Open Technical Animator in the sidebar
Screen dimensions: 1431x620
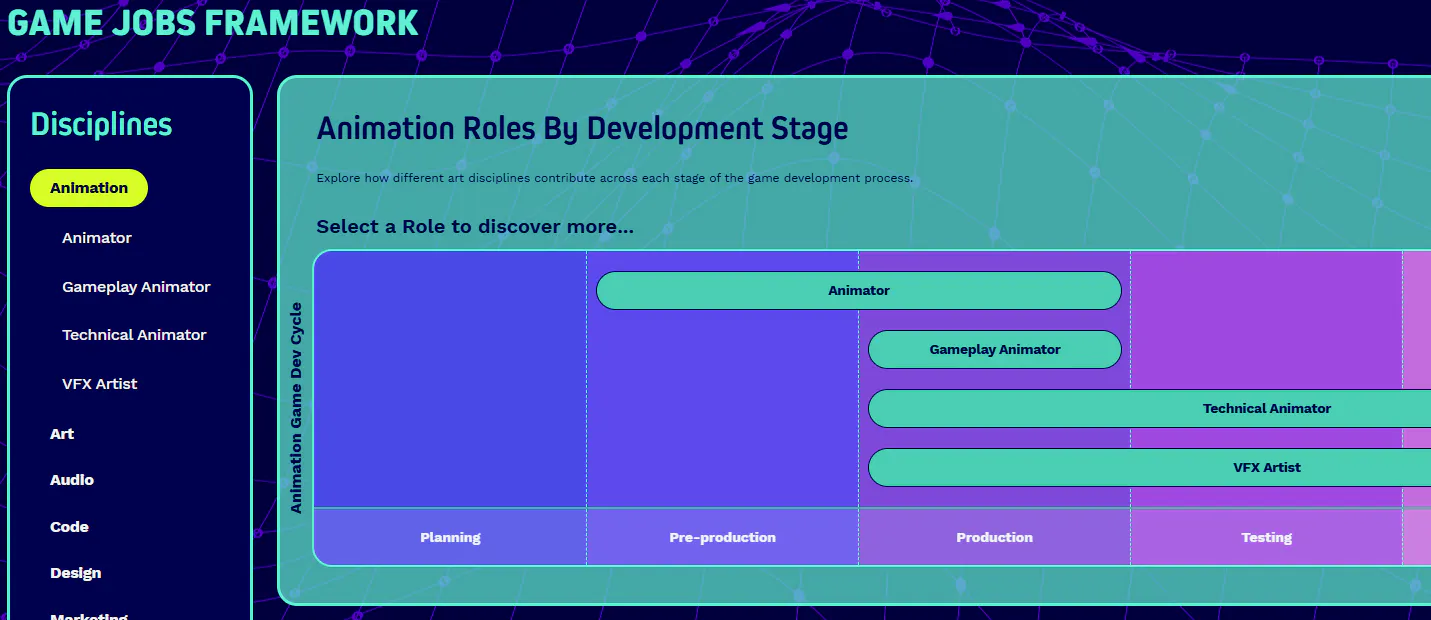[x=134, y=335]
